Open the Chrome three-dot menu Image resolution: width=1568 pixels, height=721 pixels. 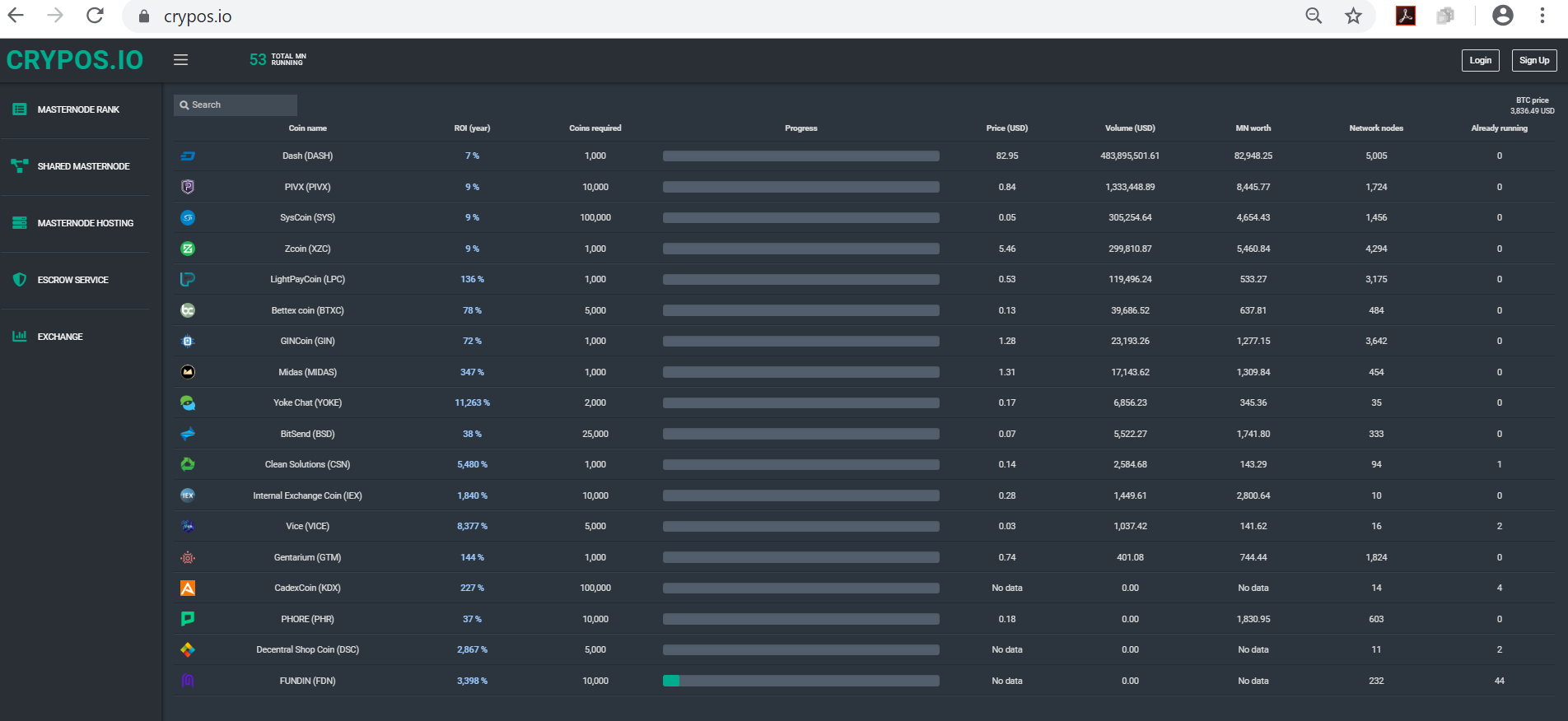(x=1542, y=16)
